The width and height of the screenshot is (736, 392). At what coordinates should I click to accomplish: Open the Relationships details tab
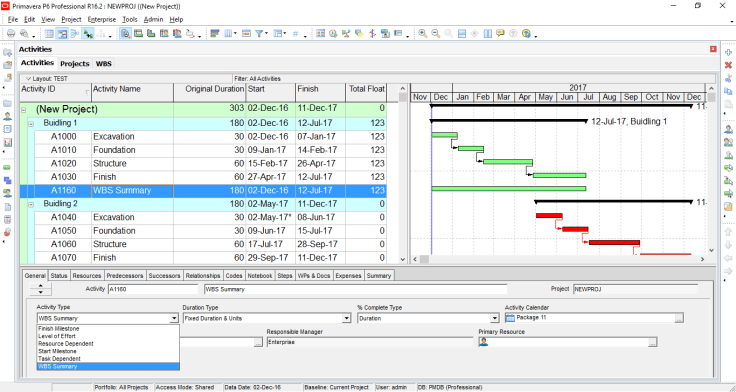point(203,276)
